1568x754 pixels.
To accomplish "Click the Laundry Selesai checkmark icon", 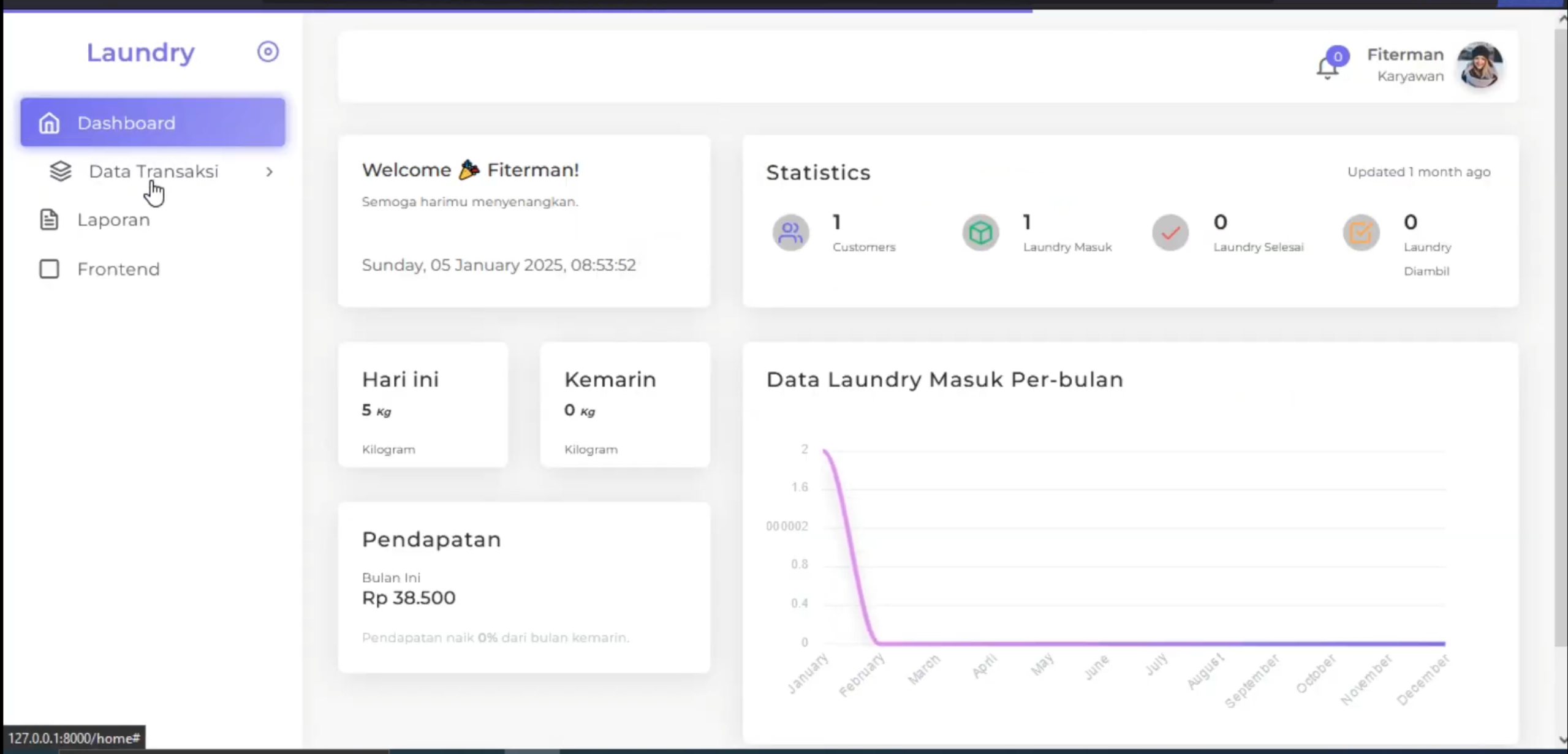I will click(x=1170, y=233).
